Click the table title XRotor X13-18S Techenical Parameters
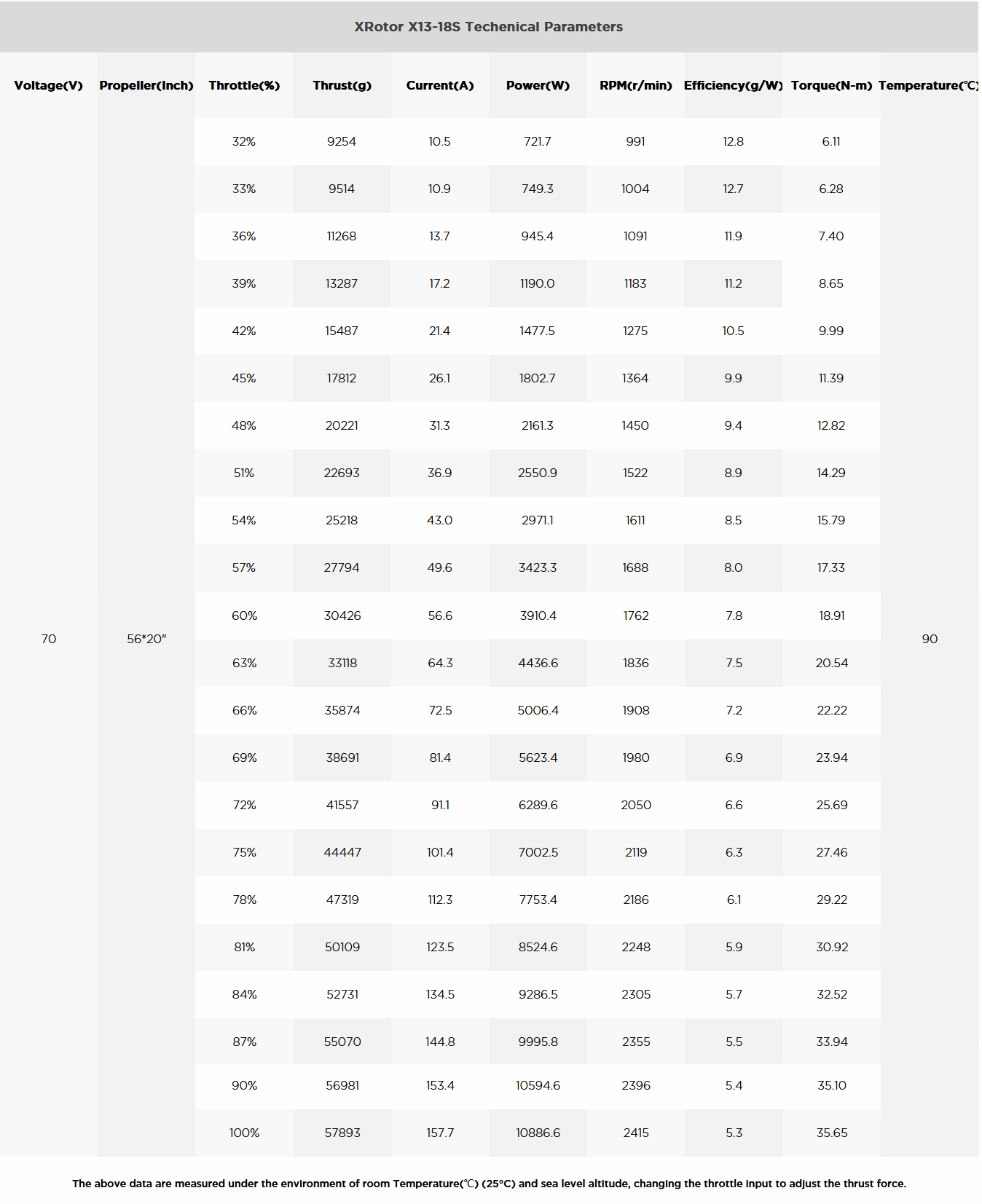This screenshot has height=1204, width=982. tap(488, 27)
